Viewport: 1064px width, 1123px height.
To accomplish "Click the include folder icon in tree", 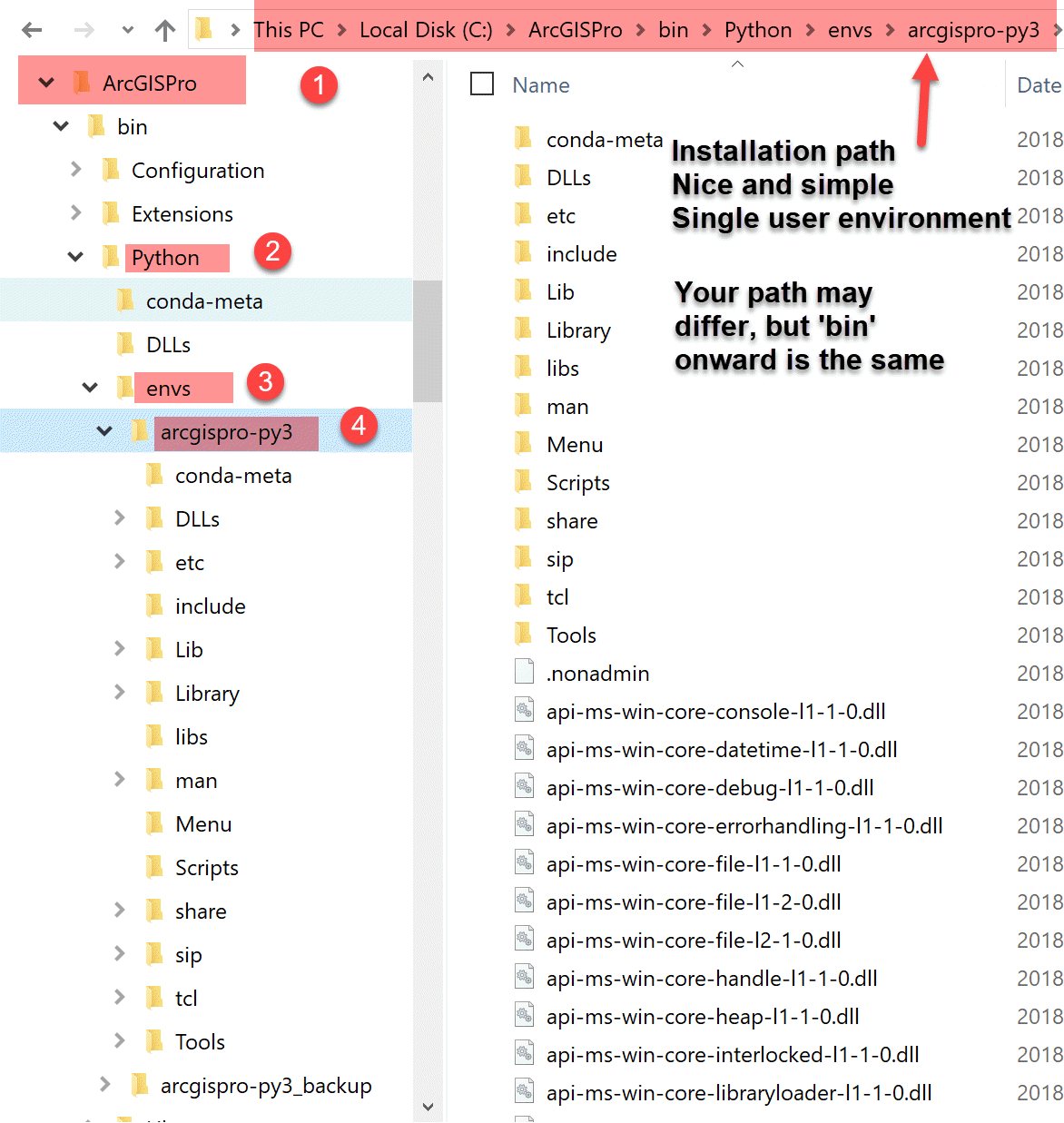I will pyautogui.click(x=155, y=606).
